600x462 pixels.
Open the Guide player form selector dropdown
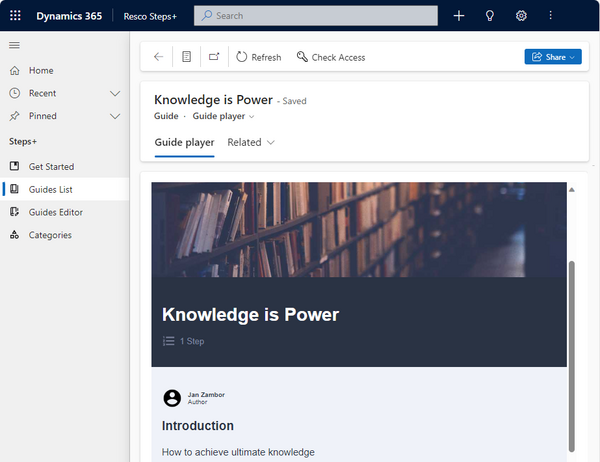point(223,117)
